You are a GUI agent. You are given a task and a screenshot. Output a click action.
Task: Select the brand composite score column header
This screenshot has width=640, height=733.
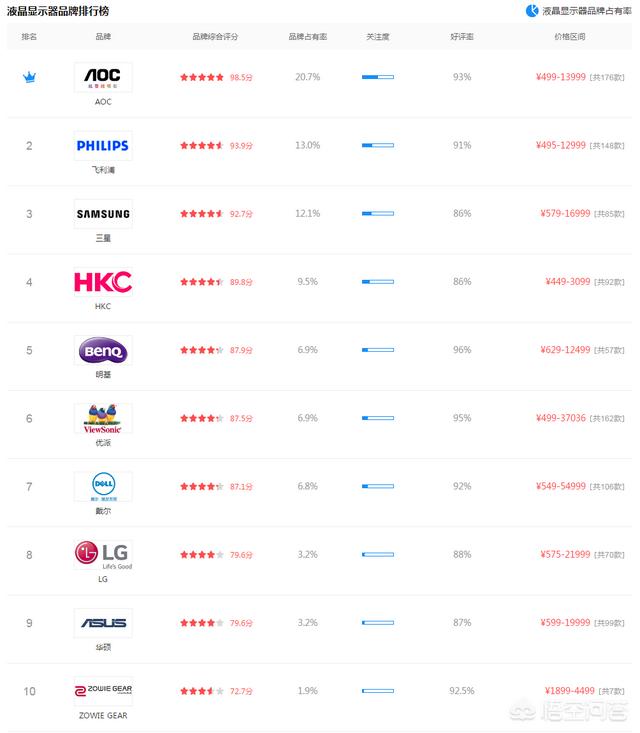(215, 36)
